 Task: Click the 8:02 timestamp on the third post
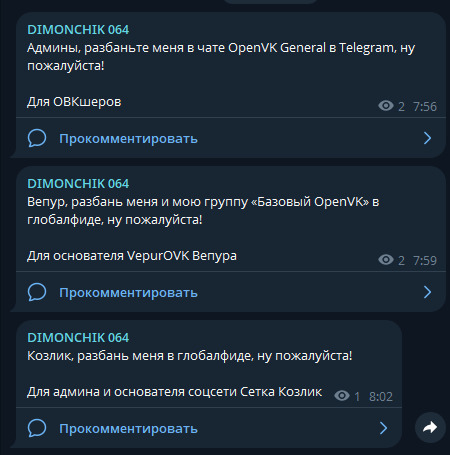[381, 397]
